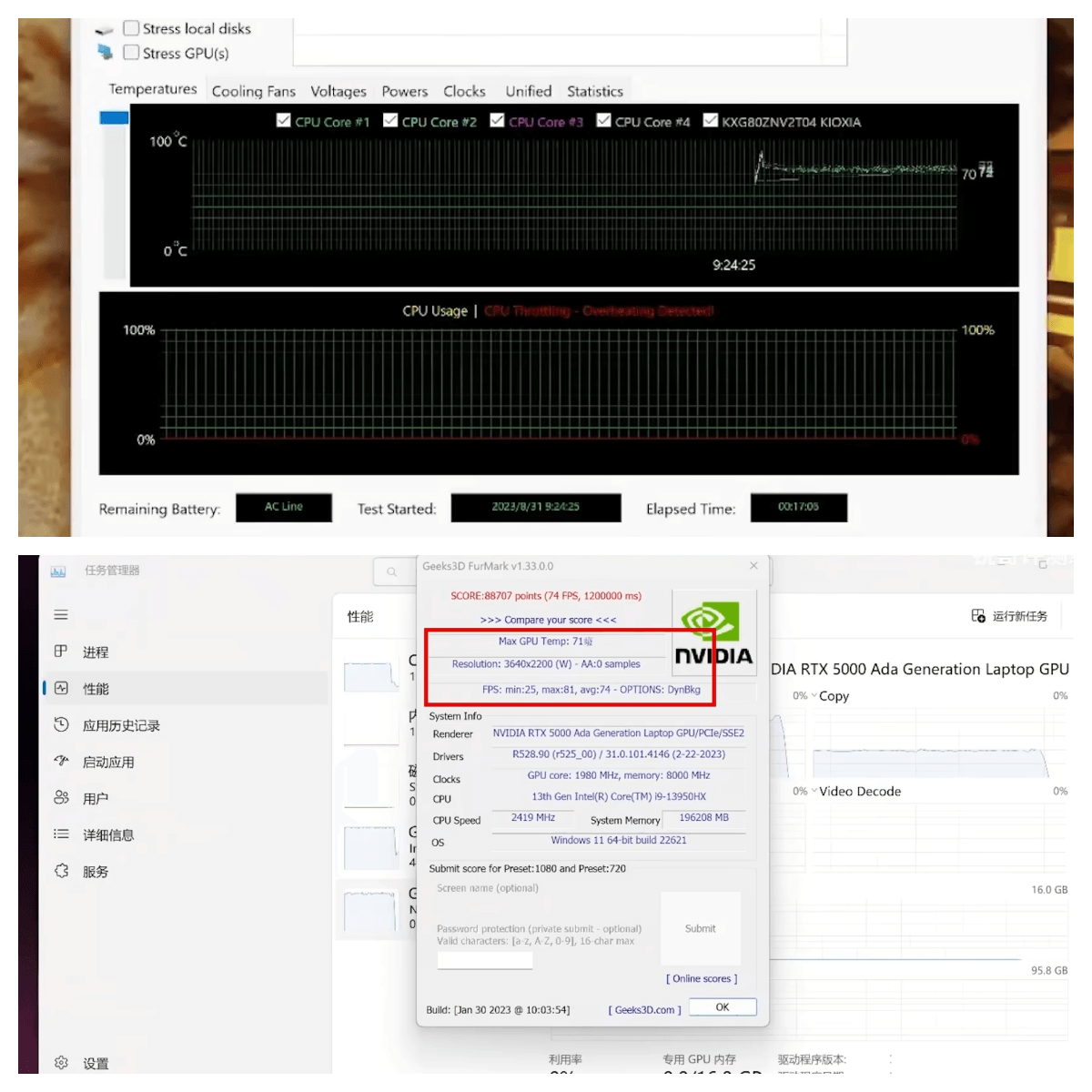Screen dimensions: 1092x1092
Task: Select 性能 (Performance) in Task Manager sidebar
Action: (x=186, y=688)
